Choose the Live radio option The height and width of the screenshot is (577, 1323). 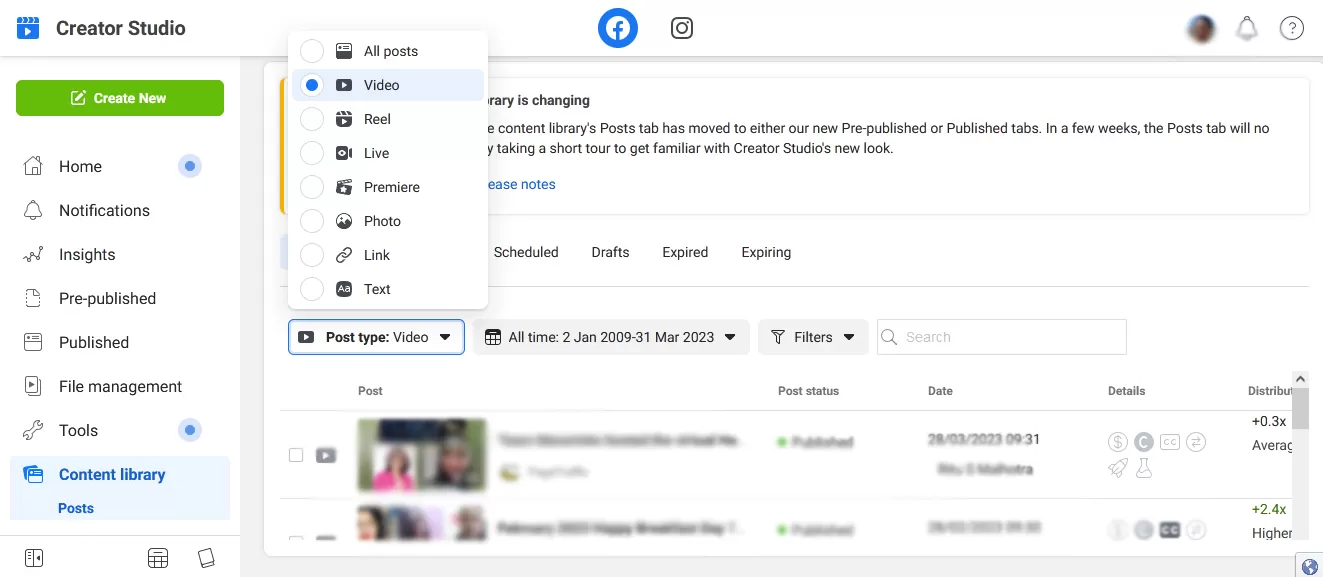[x=312, y=153]
